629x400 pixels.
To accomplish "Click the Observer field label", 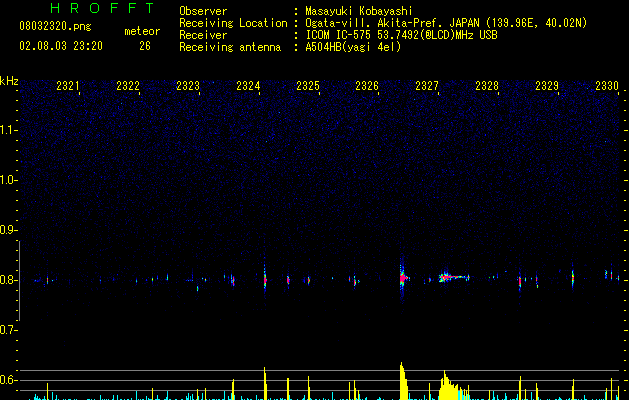I will 203,11.
